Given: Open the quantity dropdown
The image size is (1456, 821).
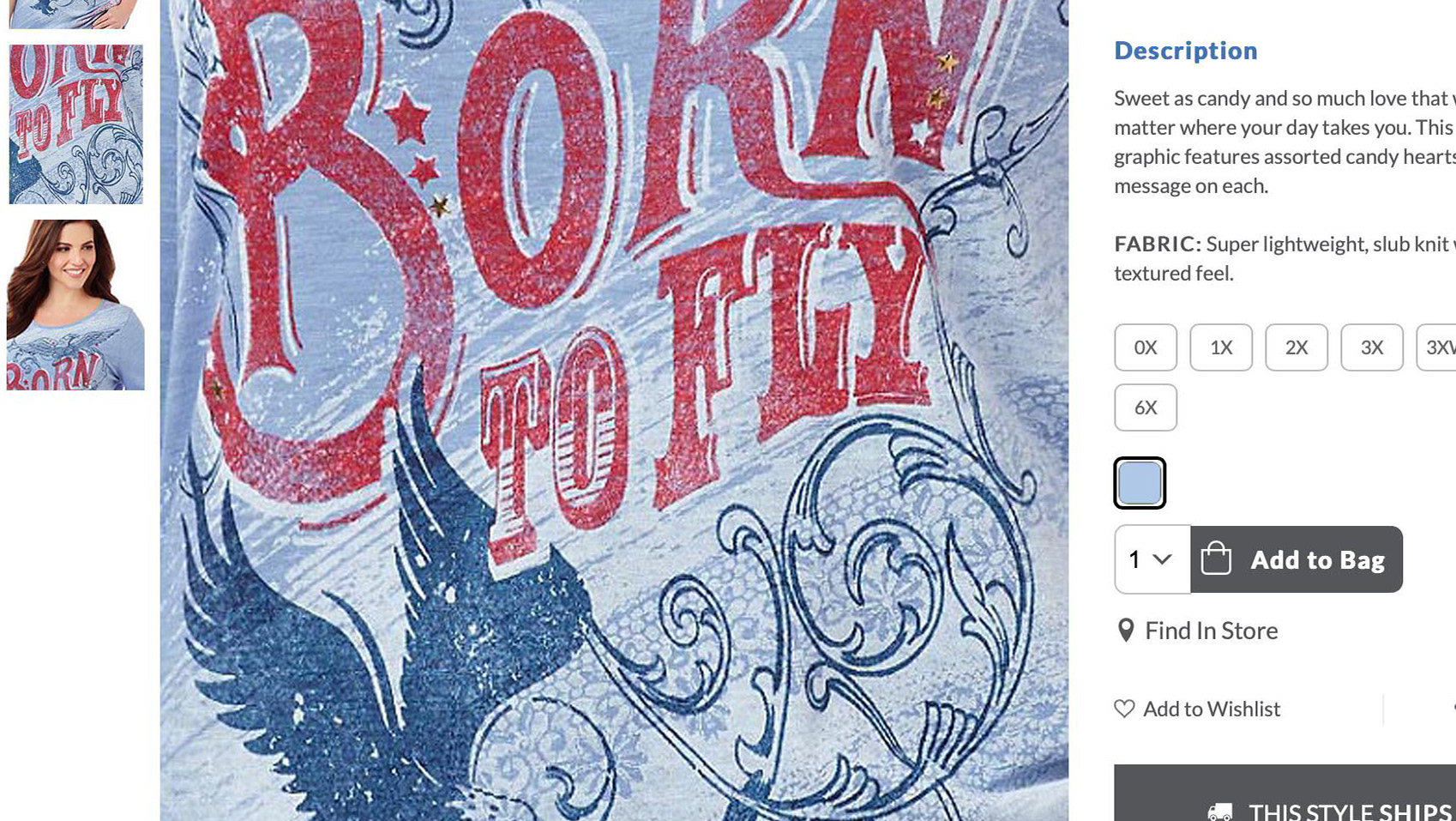Looking at the screenshot, I should coord(1152,559).
